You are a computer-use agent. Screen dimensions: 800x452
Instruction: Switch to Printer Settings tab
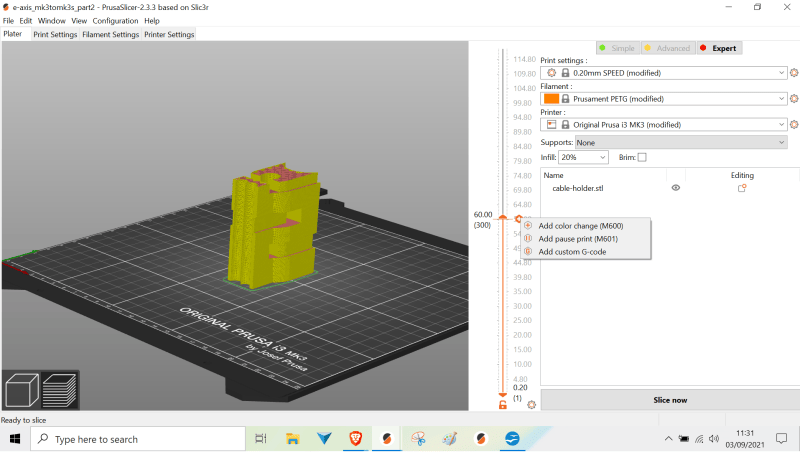click(x=169, y=34)
